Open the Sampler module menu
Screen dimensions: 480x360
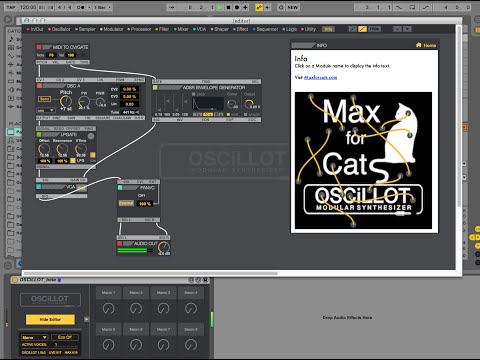click(85, 29)
